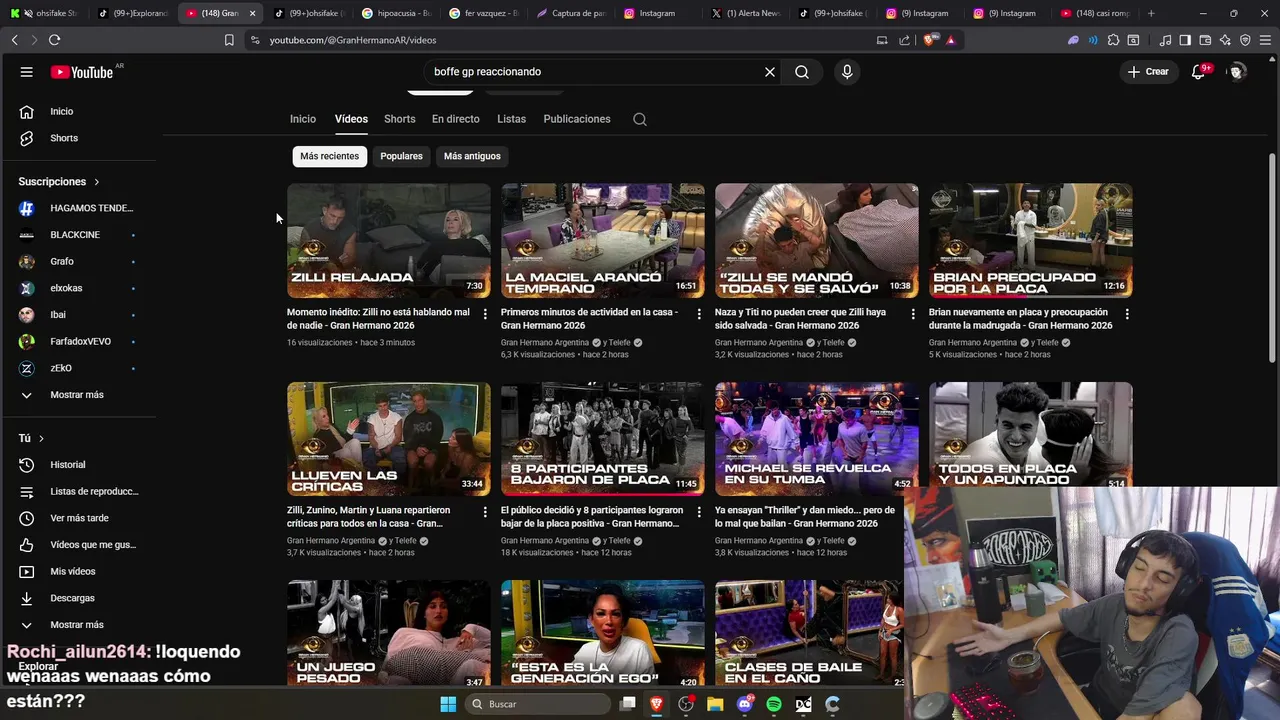Viewport: 1280px width, 720px height.
Task: Open the Brave Shields lion icon
Action: (929, 40)
